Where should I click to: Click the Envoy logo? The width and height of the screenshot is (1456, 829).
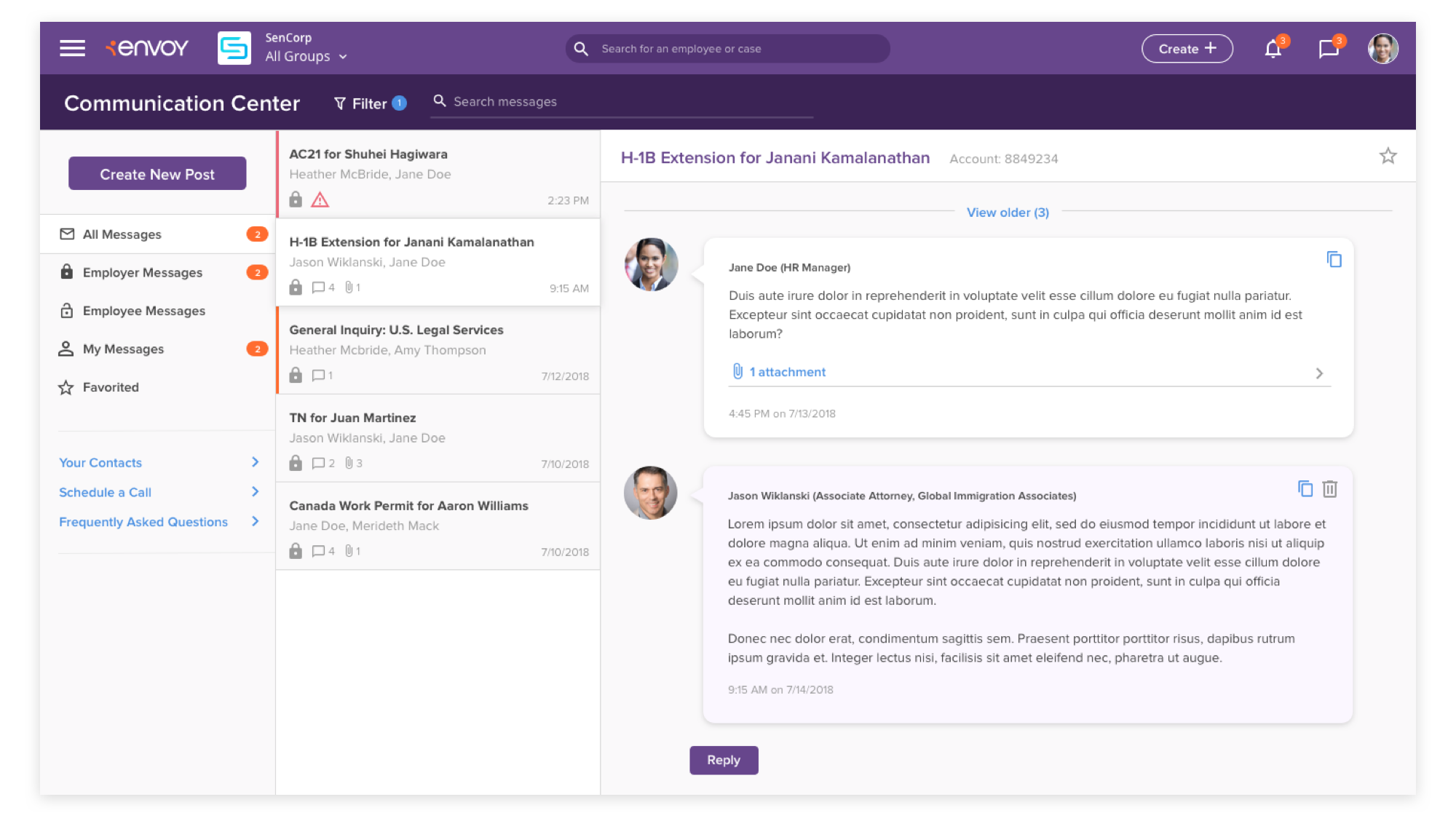(147, 48)
